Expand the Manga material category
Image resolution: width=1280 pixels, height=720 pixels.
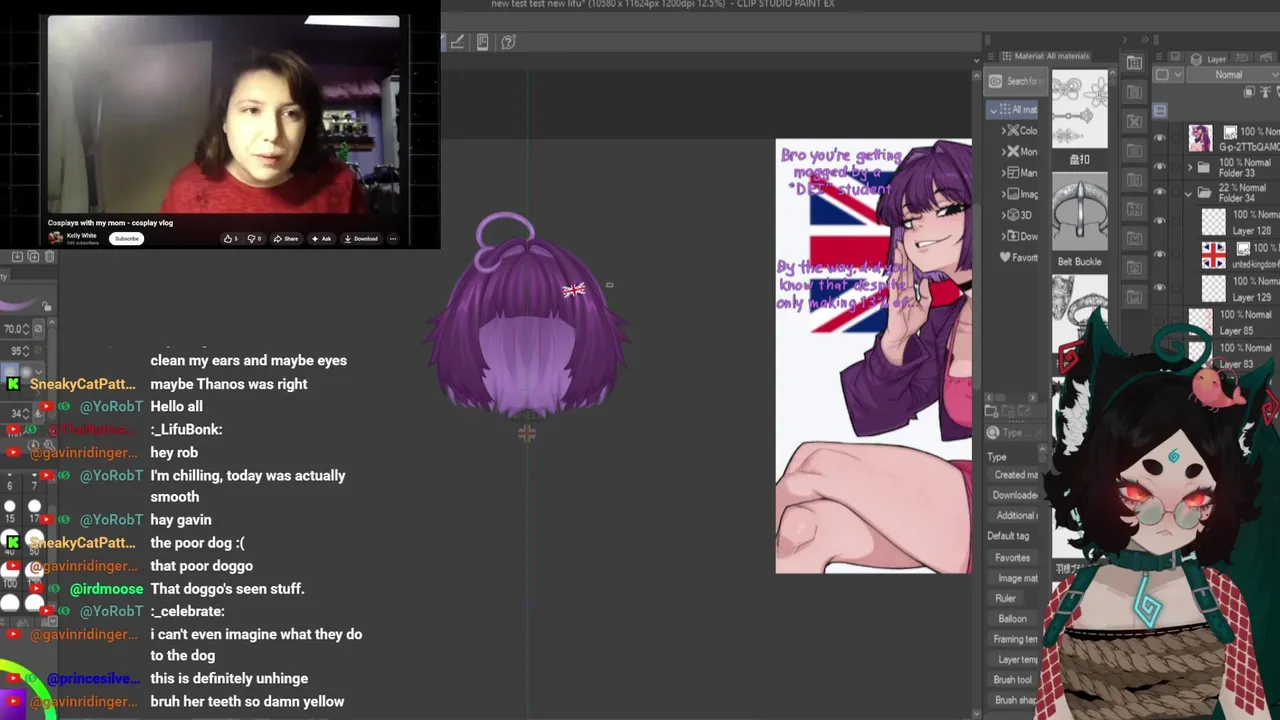coord(1004,173)
